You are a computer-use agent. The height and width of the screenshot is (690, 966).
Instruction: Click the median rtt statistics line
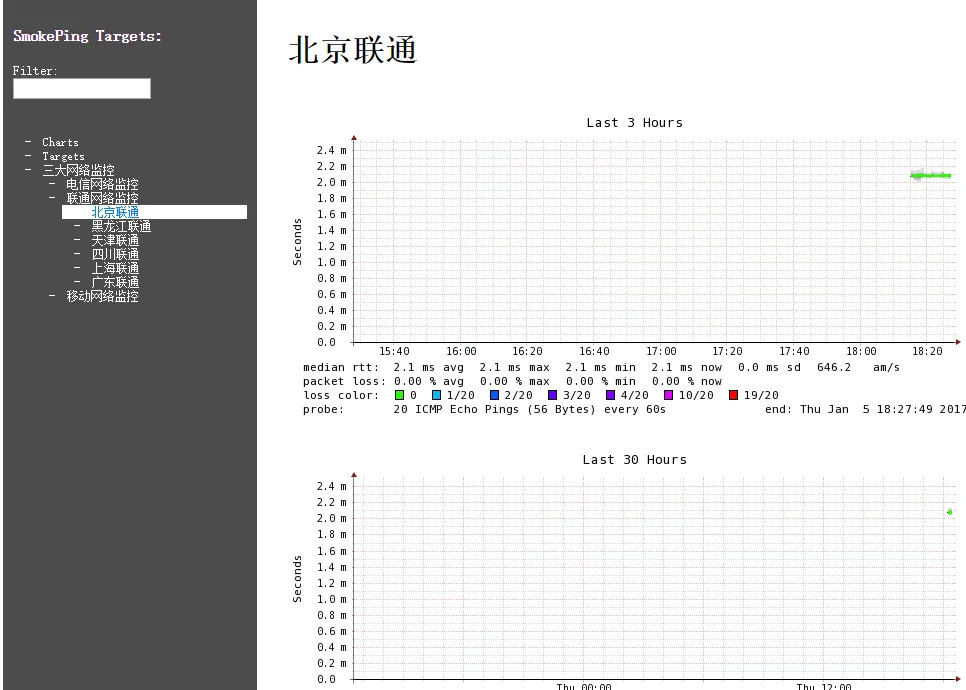(601, 367)
